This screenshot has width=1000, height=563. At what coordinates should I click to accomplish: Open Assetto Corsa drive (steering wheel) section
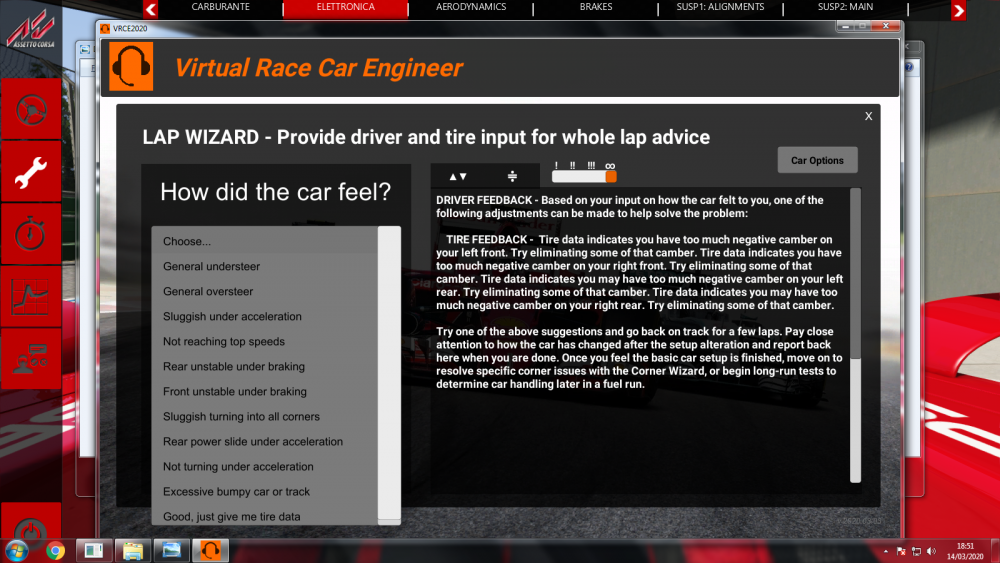(31, 110)
